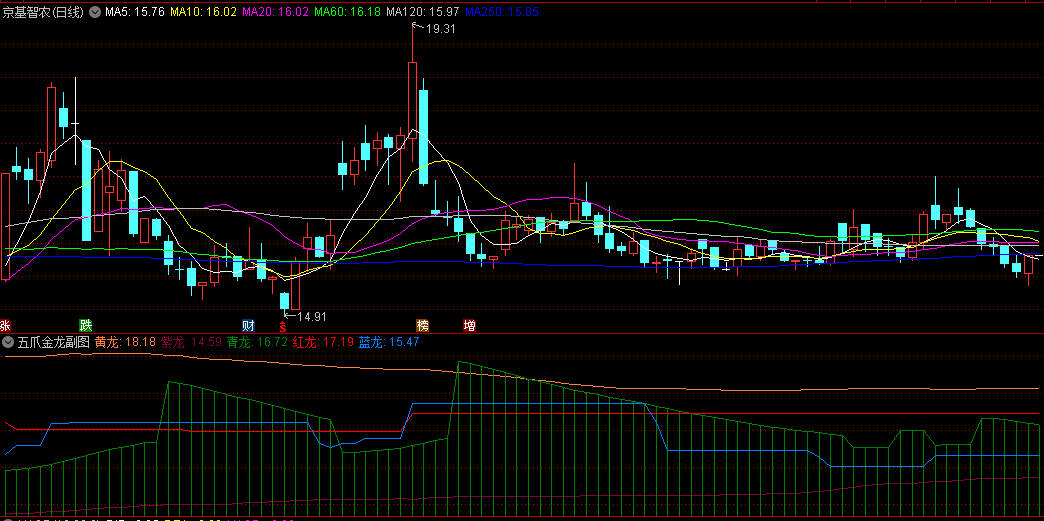Select the magenta MA20: 16.02 label
1044x521 pixels.
point(276,11)
